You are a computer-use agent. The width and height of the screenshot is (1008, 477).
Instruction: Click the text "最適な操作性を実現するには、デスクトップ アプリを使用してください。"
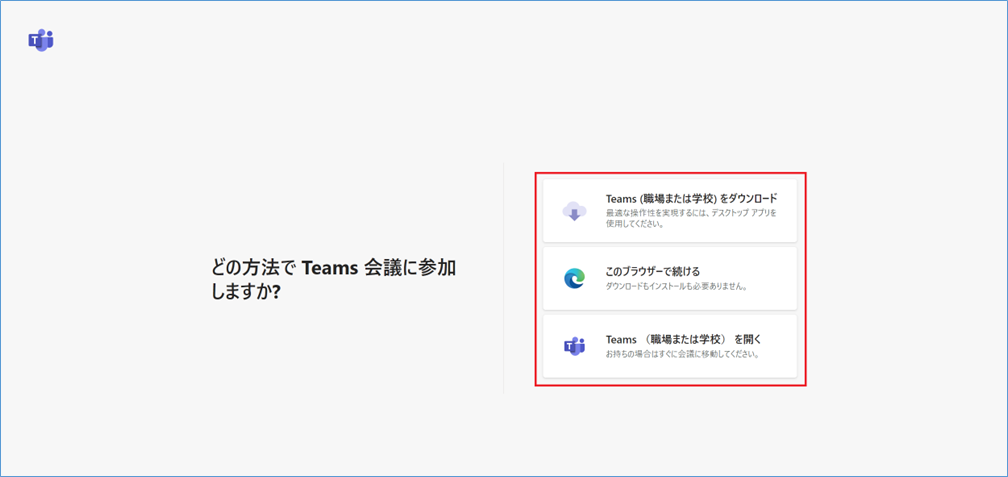692,219
